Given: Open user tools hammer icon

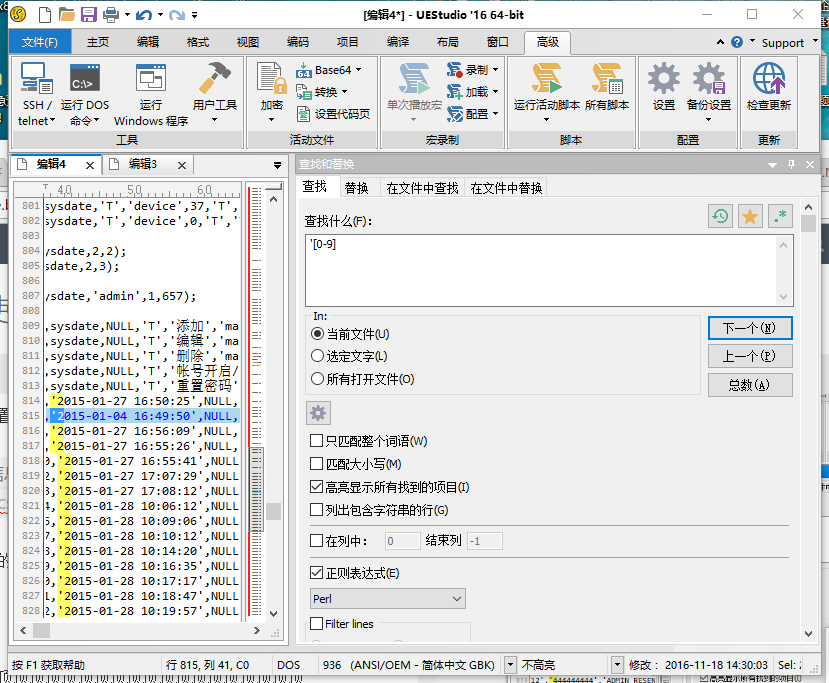Looking at the screenshot, I should point(214,78).
